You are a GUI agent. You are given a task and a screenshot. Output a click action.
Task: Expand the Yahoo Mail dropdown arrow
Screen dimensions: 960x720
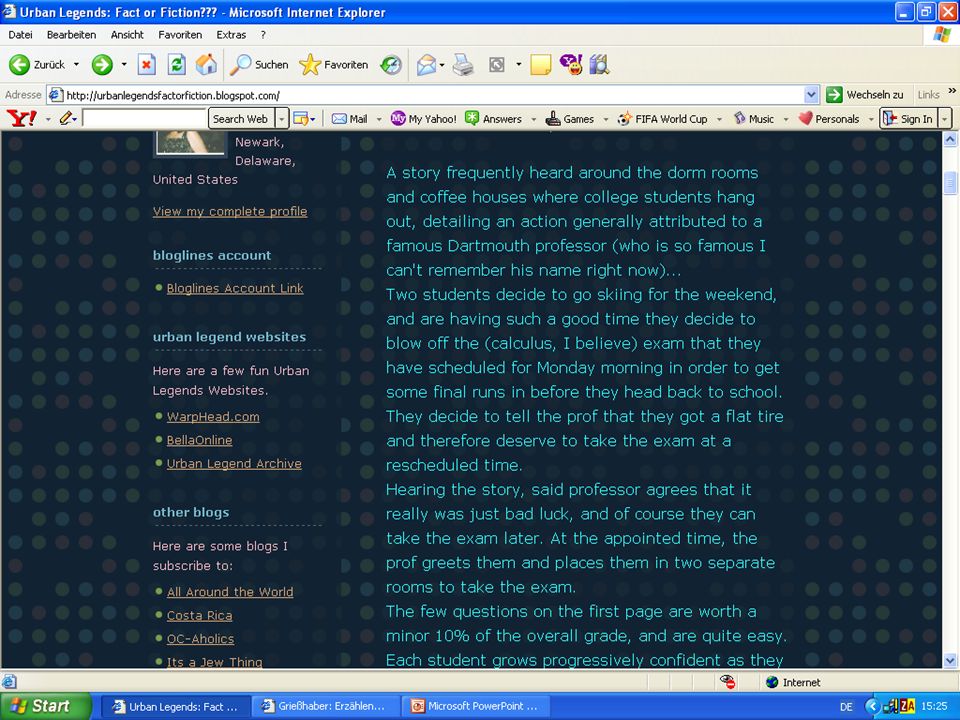379,119
